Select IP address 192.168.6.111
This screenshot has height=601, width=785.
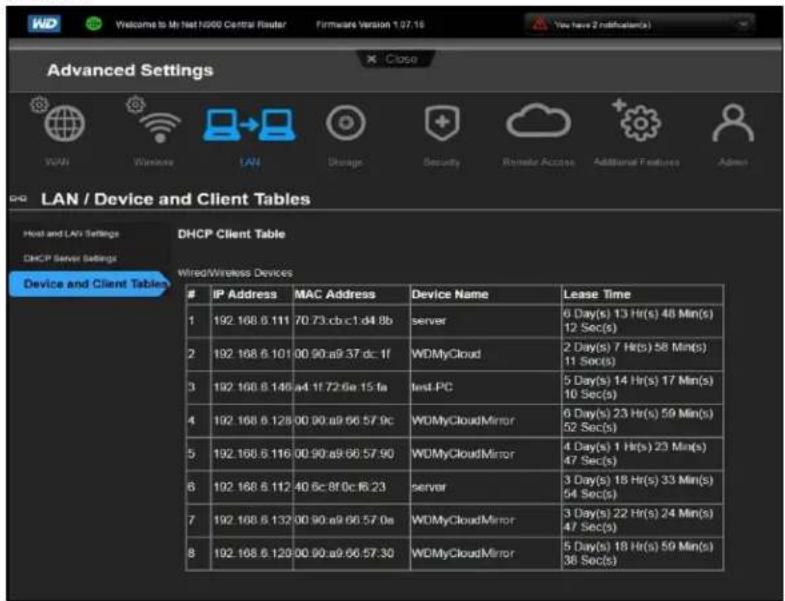pyautogui.click(x=251, y=321)
